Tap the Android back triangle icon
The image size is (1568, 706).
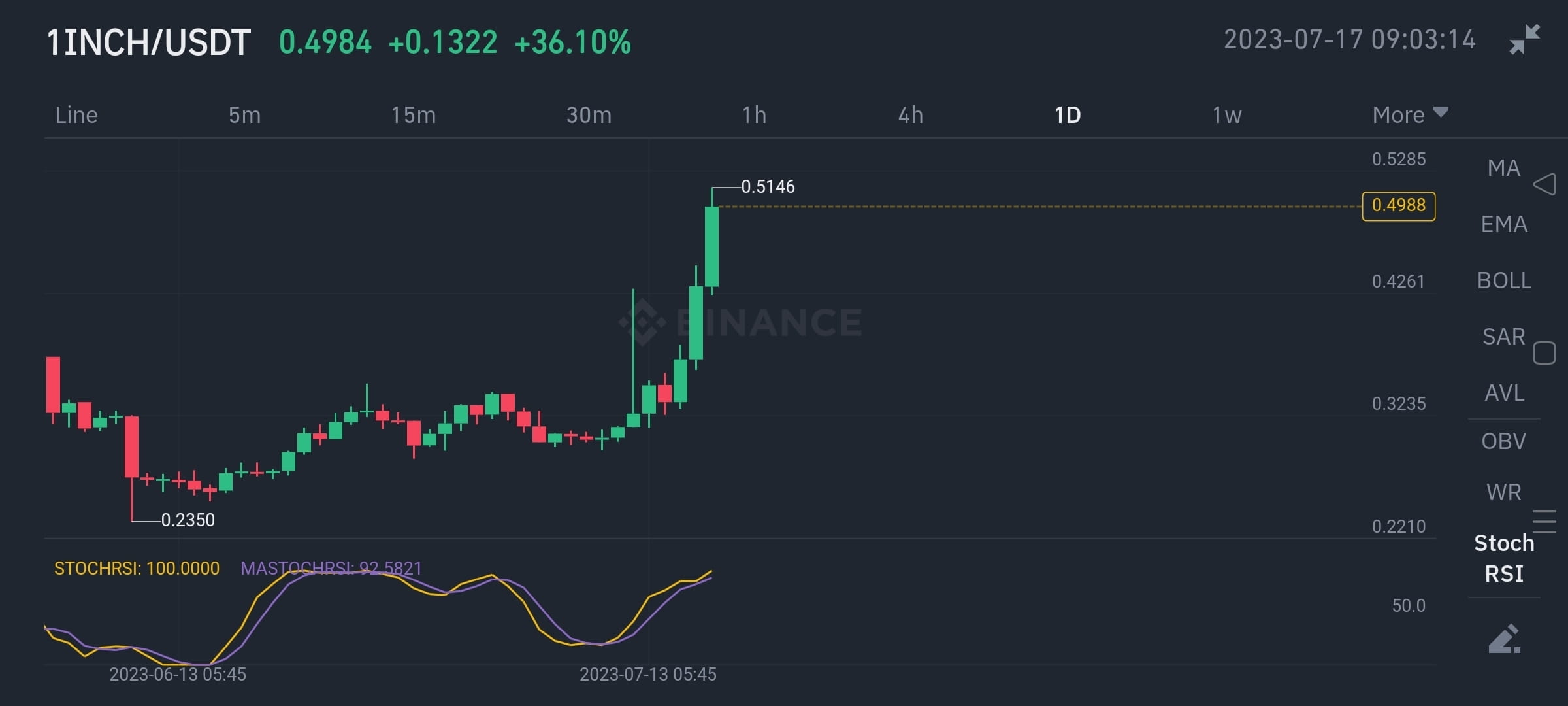[1544, 184]
